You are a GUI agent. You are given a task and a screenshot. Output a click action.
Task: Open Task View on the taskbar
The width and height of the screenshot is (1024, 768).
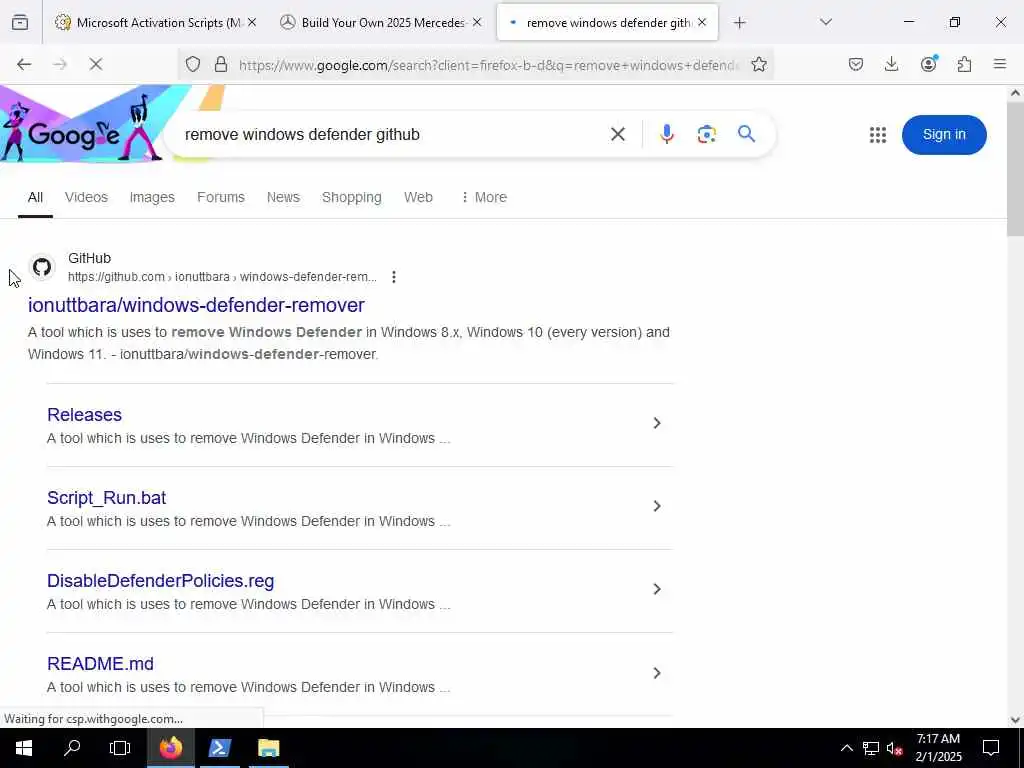[120, 748]
